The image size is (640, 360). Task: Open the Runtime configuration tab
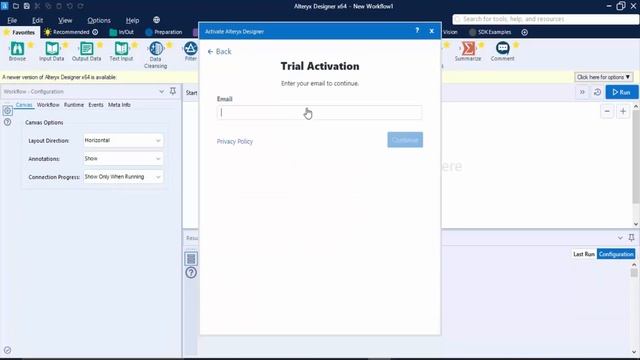point(73,105)
